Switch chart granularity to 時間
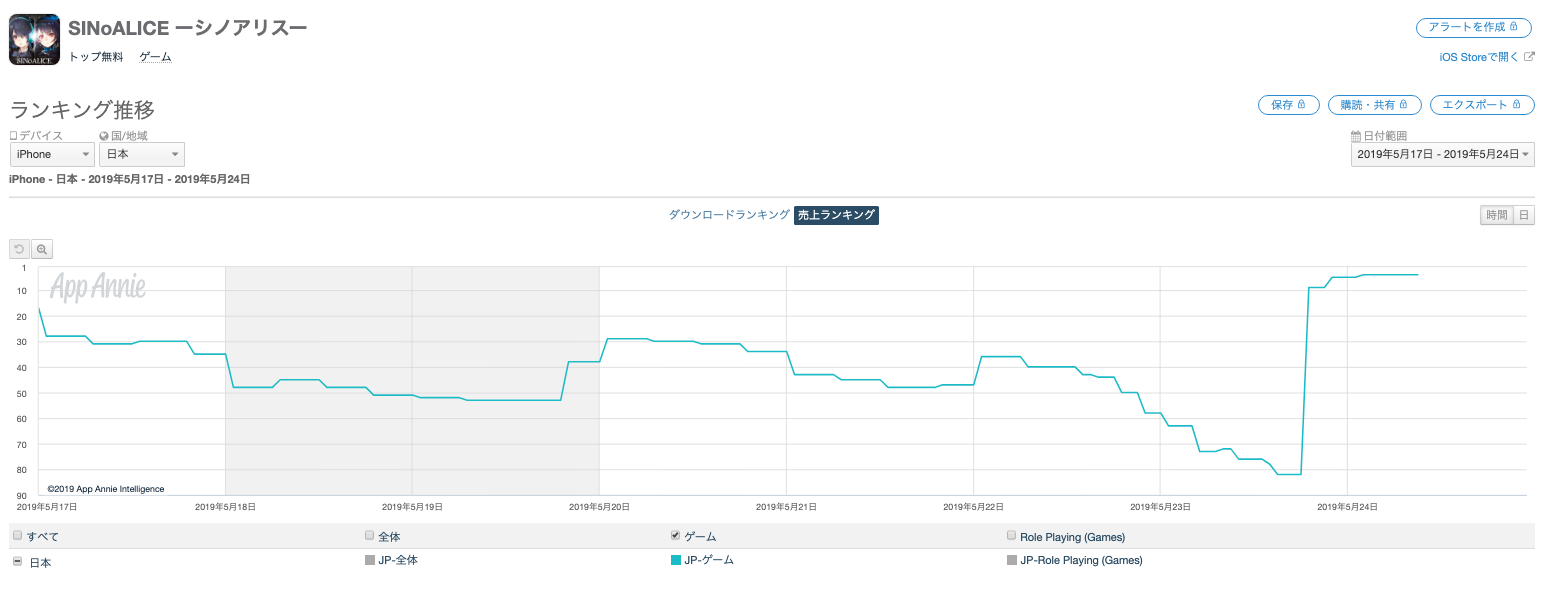The width and height of the screenshot is (1541, 590). (x=1496, y=215)
